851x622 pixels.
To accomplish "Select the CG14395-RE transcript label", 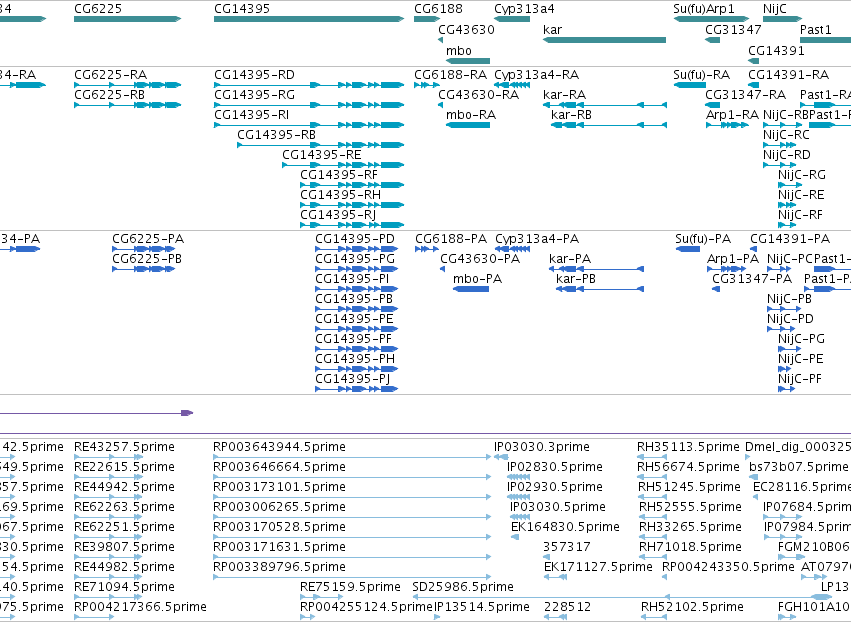I will [x=322, y=155].
